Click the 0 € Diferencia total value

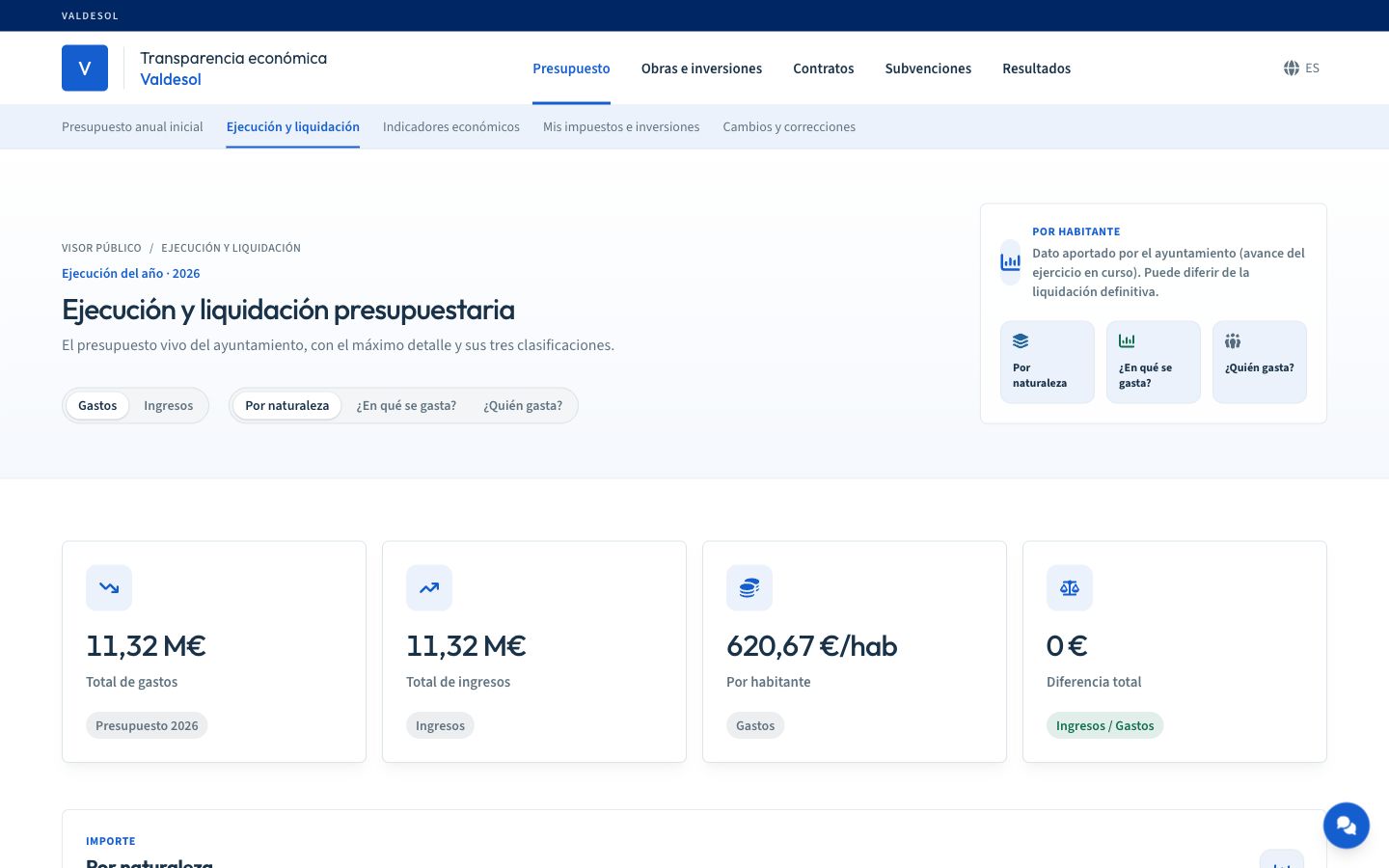tap(1067, 646)
